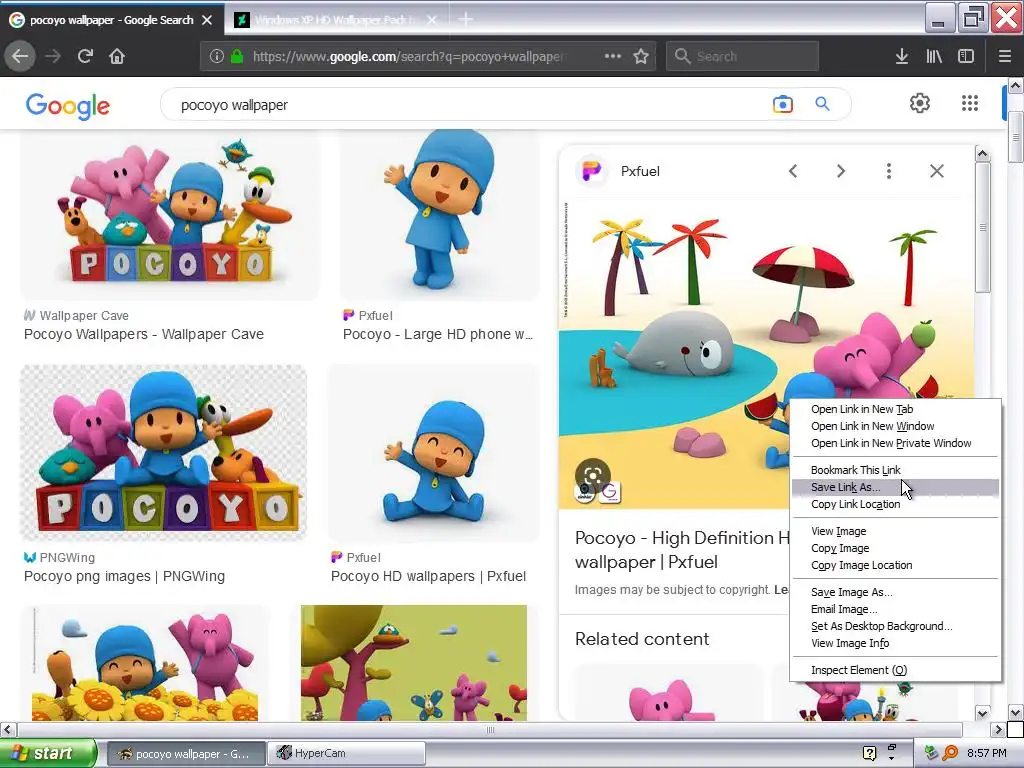Select Bookmark This Link

(x=856, y=470)
